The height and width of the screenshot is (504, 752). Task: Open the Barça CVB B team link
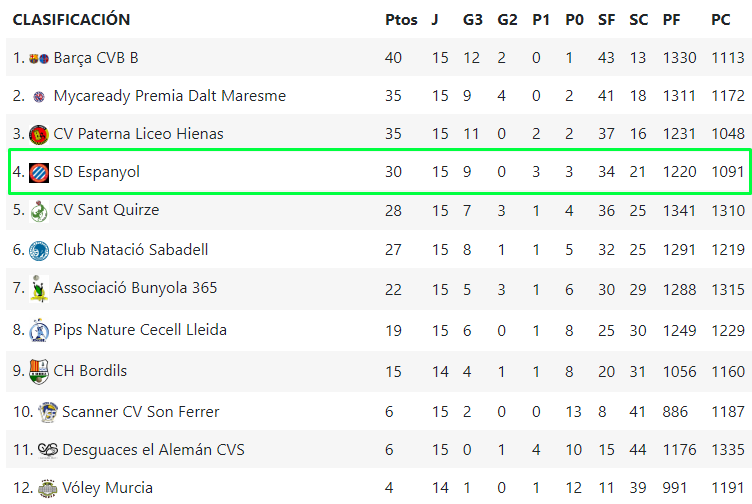(96, 58)
